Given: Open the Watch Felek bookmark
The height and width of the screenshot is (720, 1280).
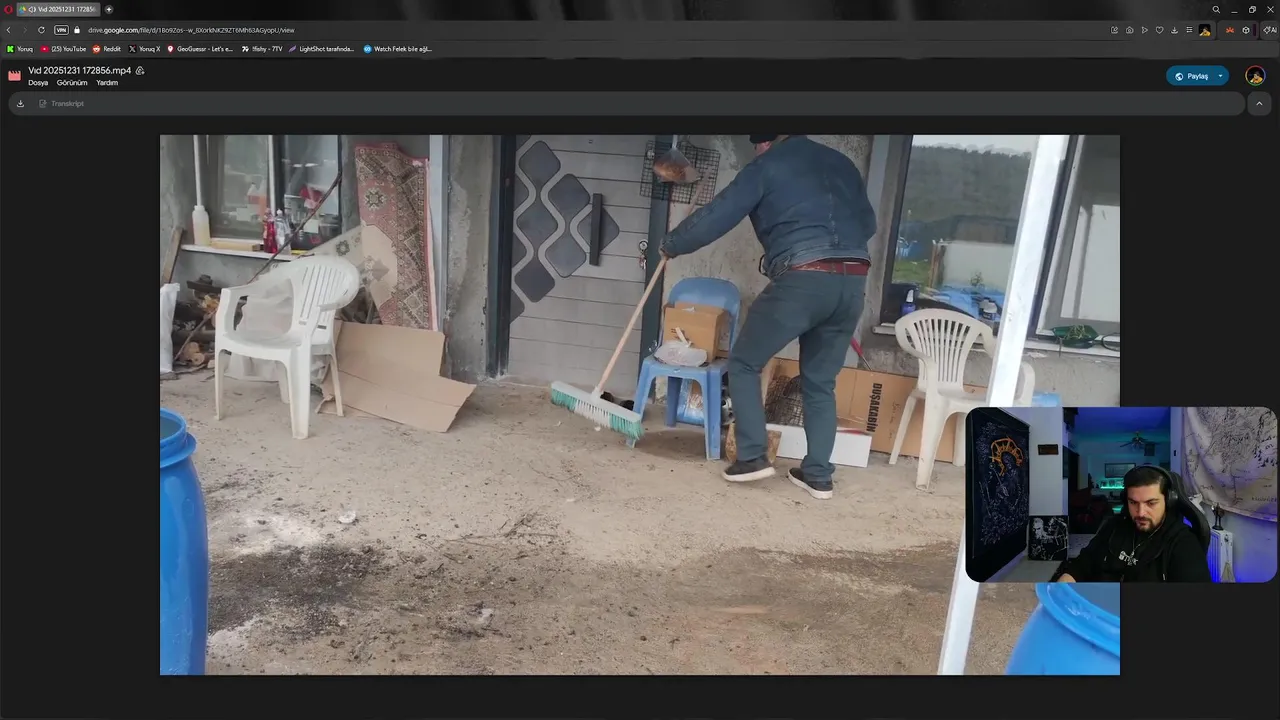Looking at the screenshot, I should click(x=398, y=49).
